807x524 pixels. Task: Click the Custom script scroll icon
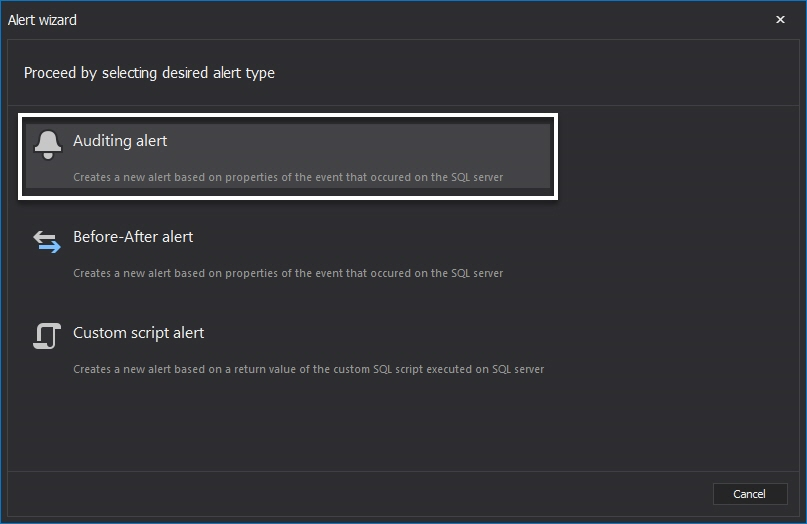[47, 336]
